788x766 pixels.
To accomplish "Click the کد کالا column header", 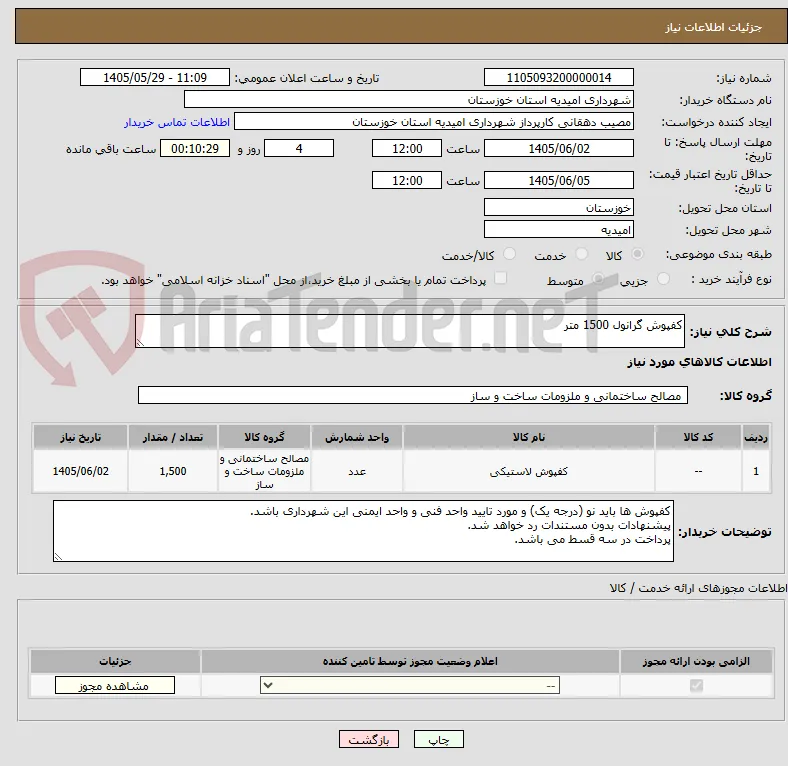I will pos(698,437).
